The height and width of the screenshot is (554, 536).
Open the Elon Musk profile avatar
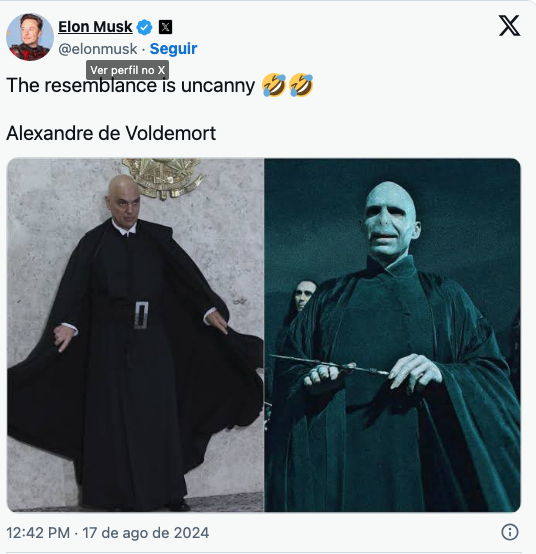click(30, 37)
